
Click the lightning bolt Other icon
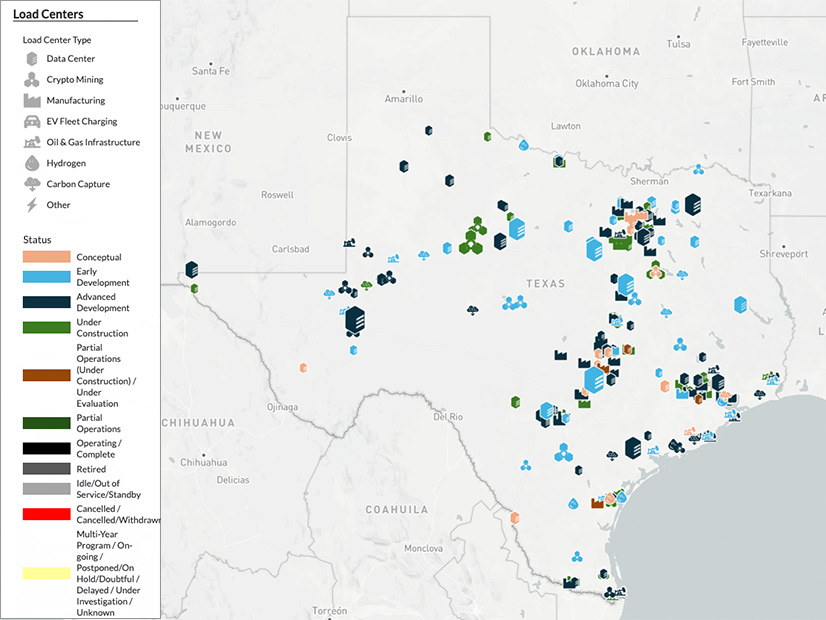[x=31, y=205]
